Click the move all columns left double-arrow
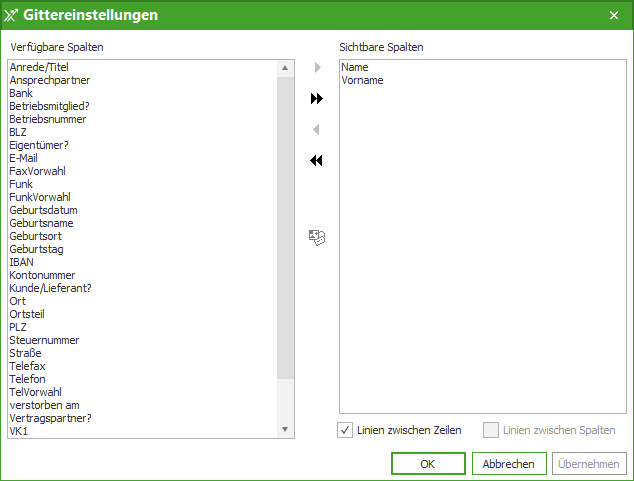This screenshot has width=634, height=481. click(x=317, y=161)
